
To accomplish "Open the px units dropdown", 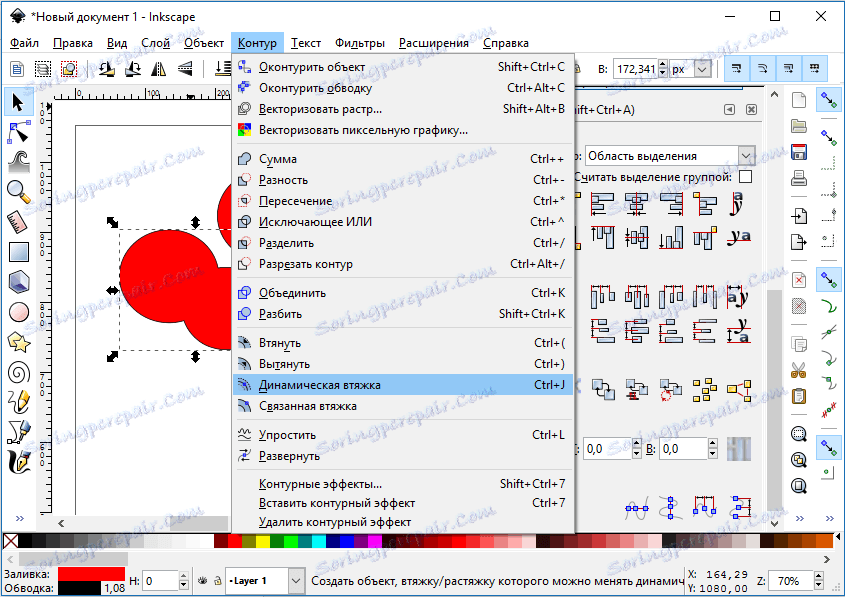I will [x=701, y=70].
